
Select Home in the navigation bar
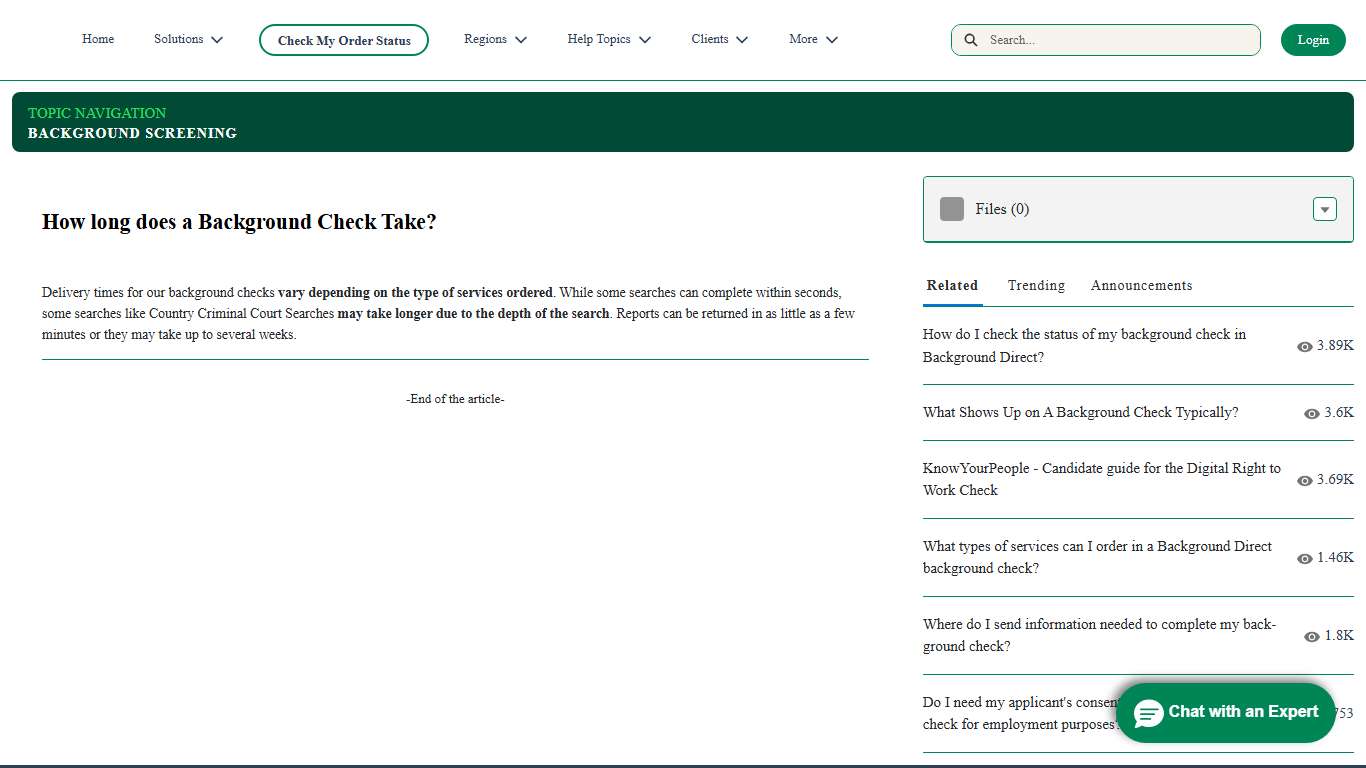98,39
